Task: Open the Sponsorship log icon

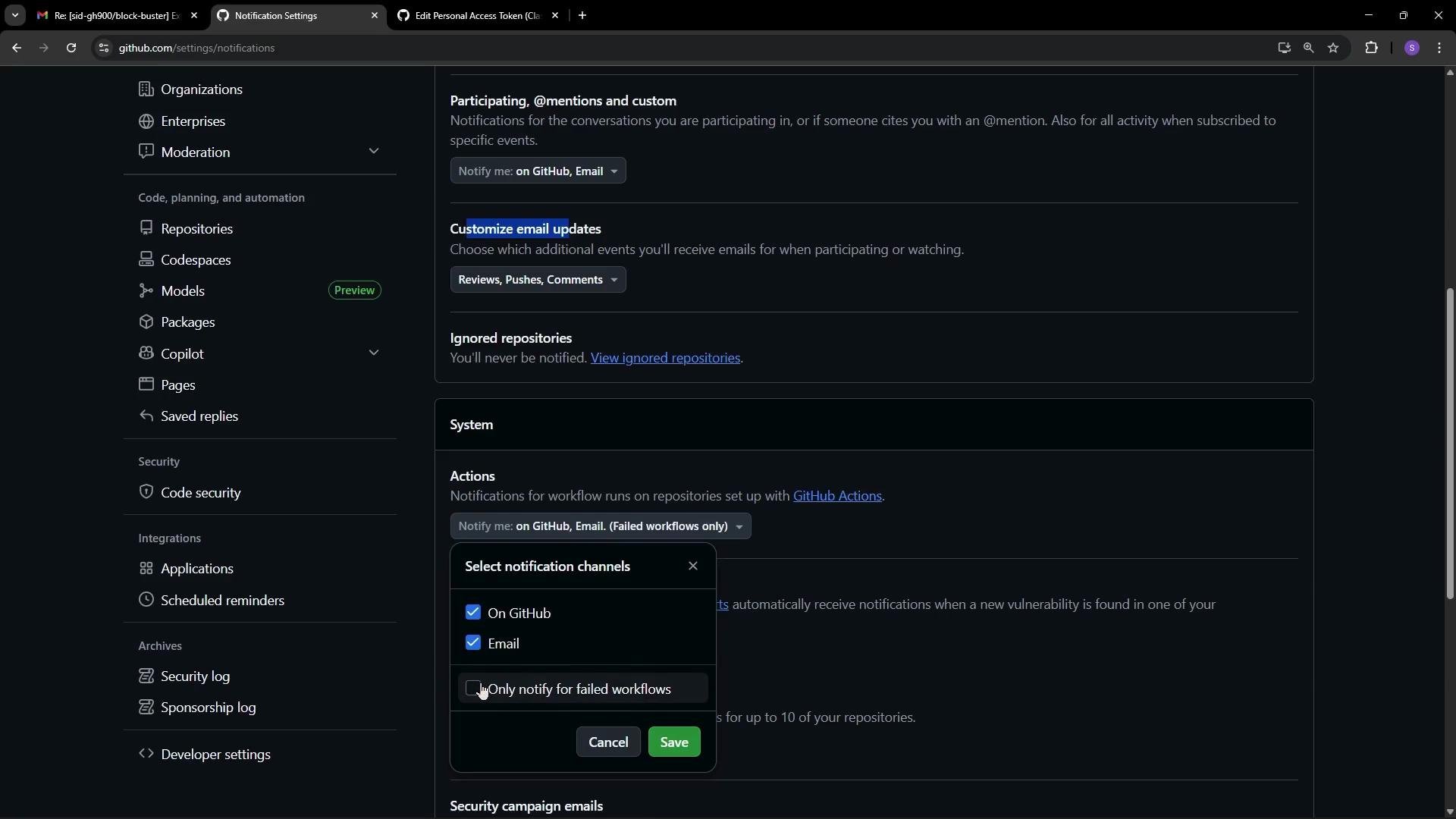Action: 146,708
